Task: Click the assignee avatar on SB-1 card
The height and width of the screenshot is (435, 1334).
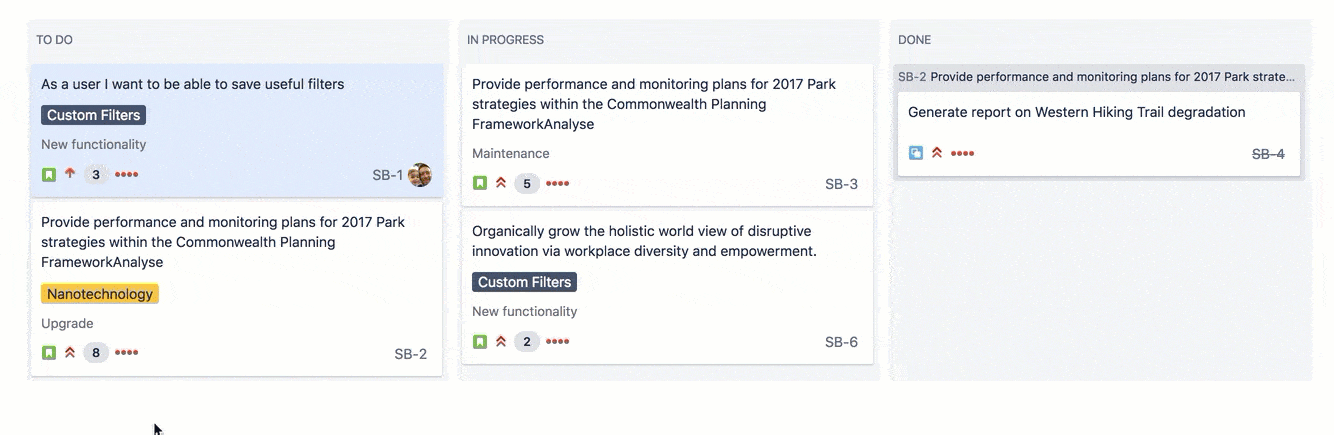Action: tap(420, 175)
